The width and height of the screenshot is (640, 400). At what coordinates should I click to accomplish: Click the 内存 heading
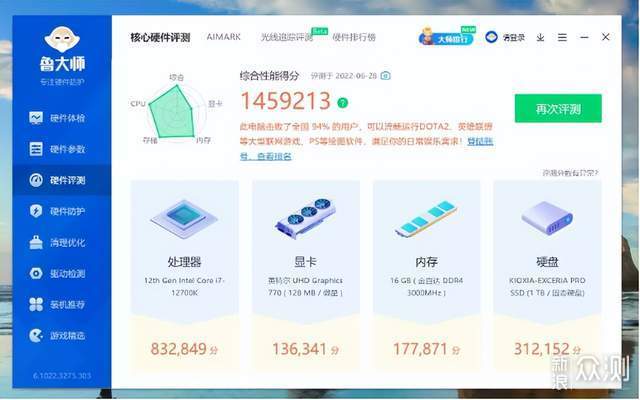(x=427, y=262)
